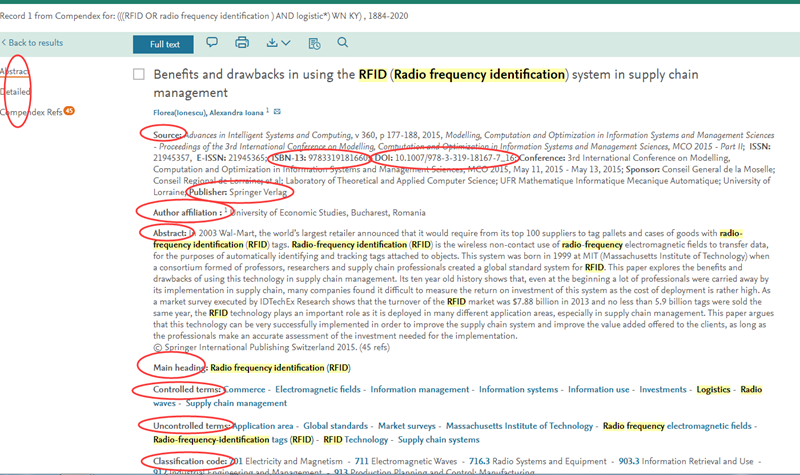Open the Compendex Refs tab
Viewport: 800px width, 475px height.
click(31, 112)
